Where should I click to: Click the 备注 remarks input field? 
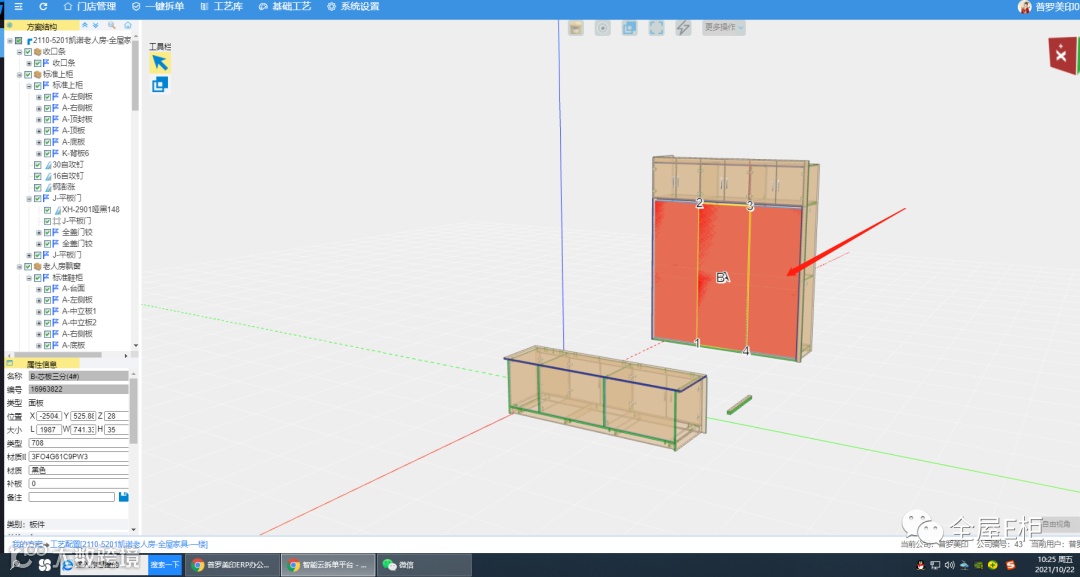[72, 496]
